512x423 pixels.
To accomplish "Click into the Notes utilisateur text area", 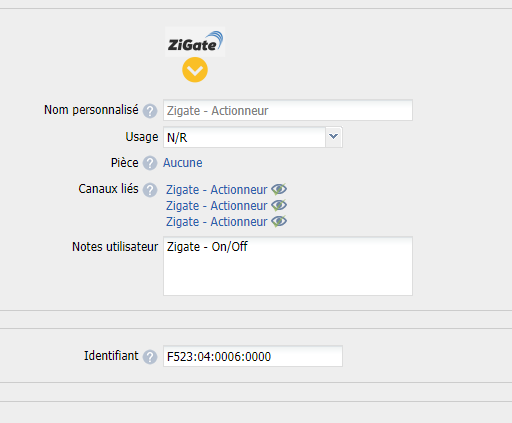I will [x=288, y=266].
